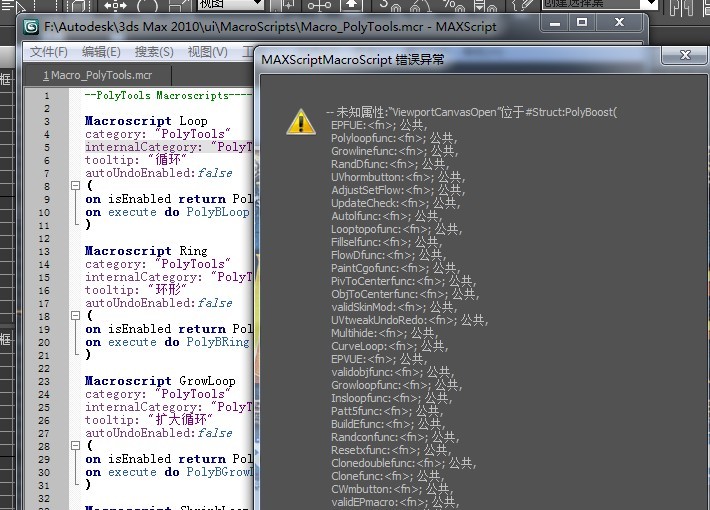The width and height of the screenshot is (710, 510).
Task: Switch to the Macro_PolyTools.mcr tab
Action: pyautogui.click(x=97, y=75)
